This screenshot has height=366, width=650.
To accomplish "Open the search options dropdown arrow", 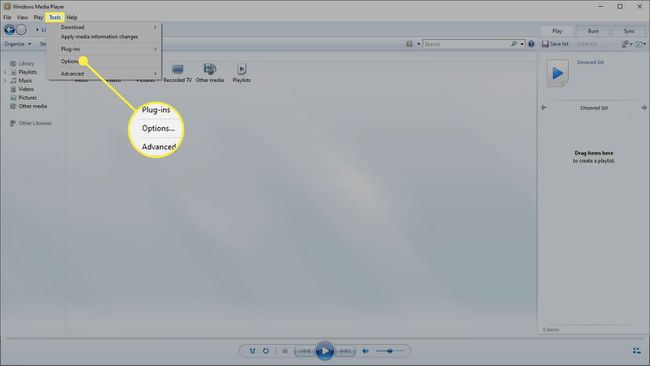I will 522,44.
